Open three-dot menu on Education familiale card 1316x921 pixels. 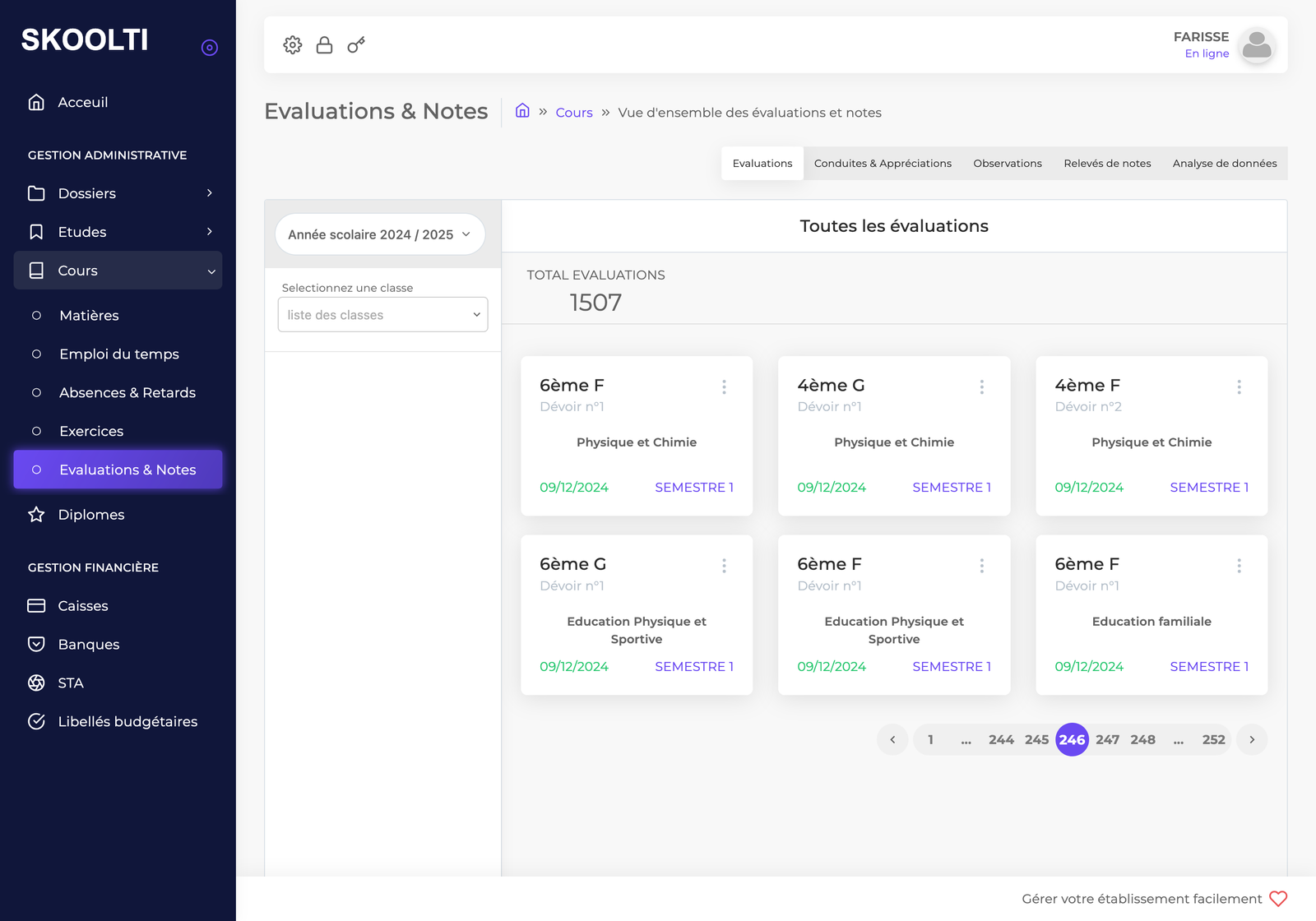tap(1239, 566)
